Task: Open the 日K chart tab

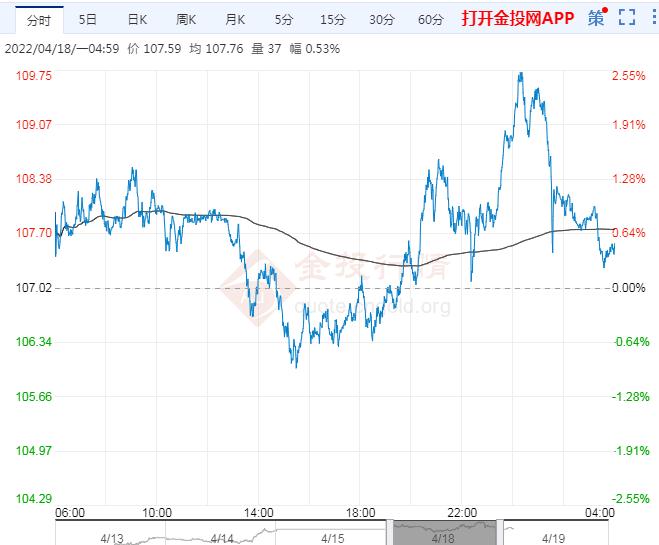Action: click(137, 19)
